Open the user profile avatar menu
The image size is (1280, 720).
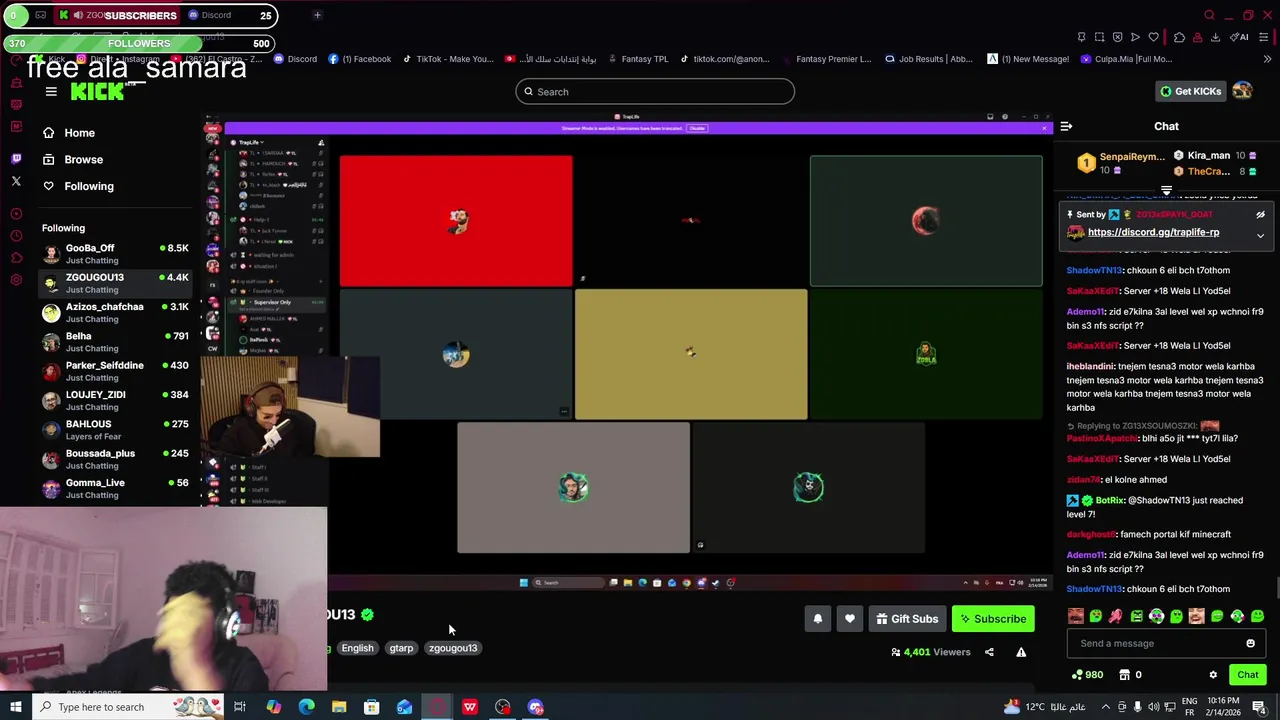click(x=1242, y=91)
